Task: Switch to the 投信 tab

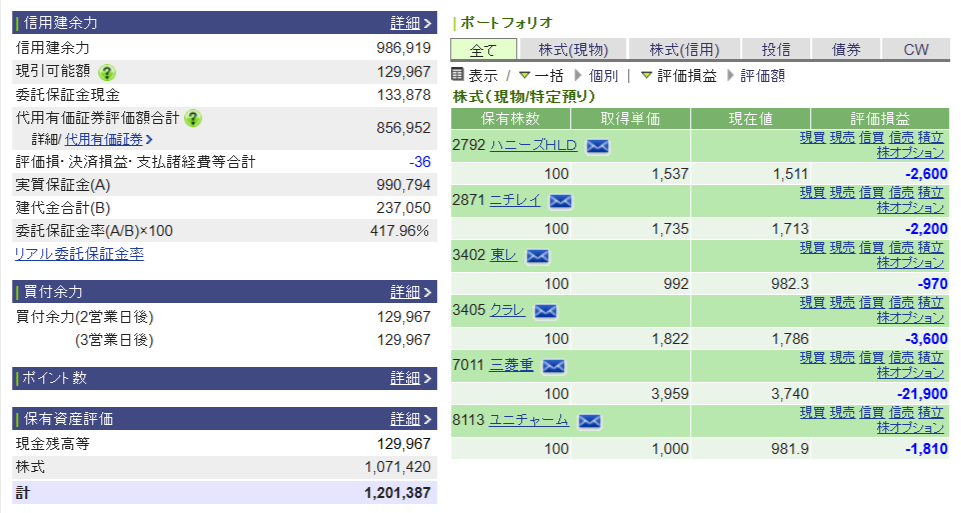Action: pos(776,50)
